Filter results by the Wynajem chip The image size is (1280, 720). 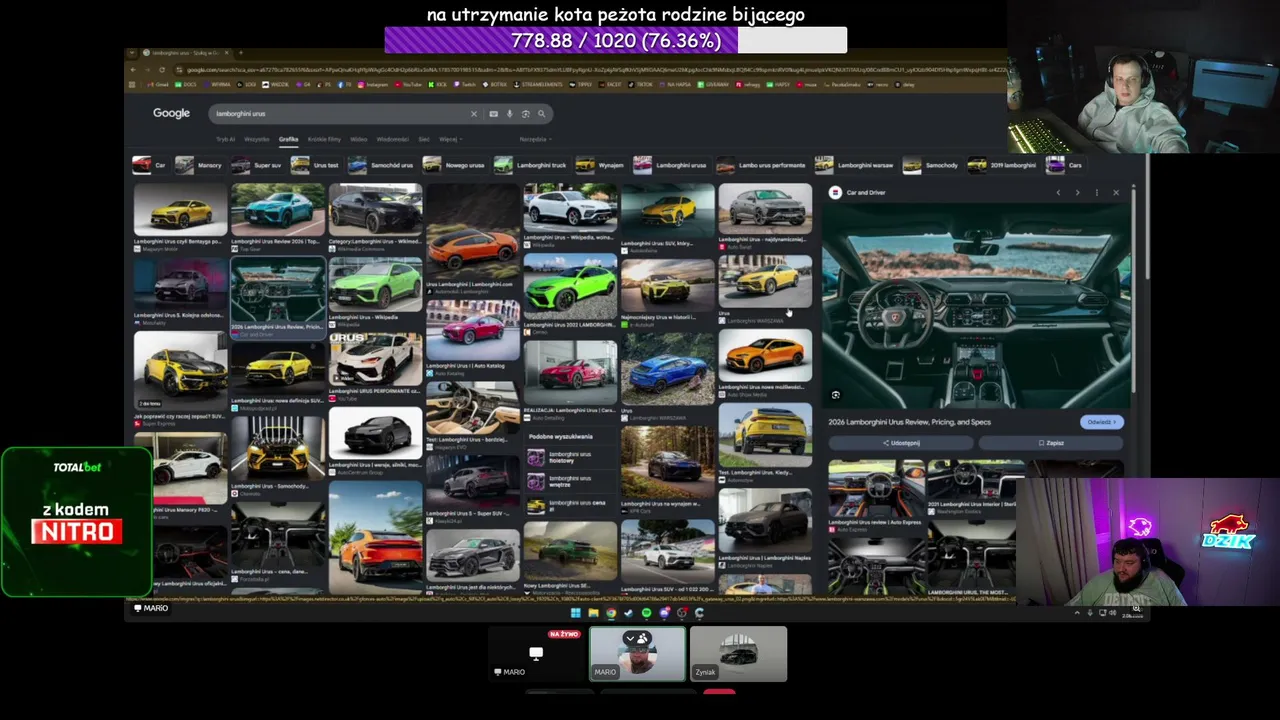click(x=600, y=165)
